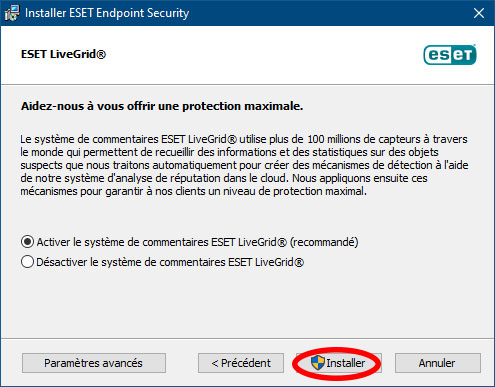Click the 'Aidez-nous à vous offrir' bold heading
The height and width of the screenshot is (387, 495).
(162, 106)
